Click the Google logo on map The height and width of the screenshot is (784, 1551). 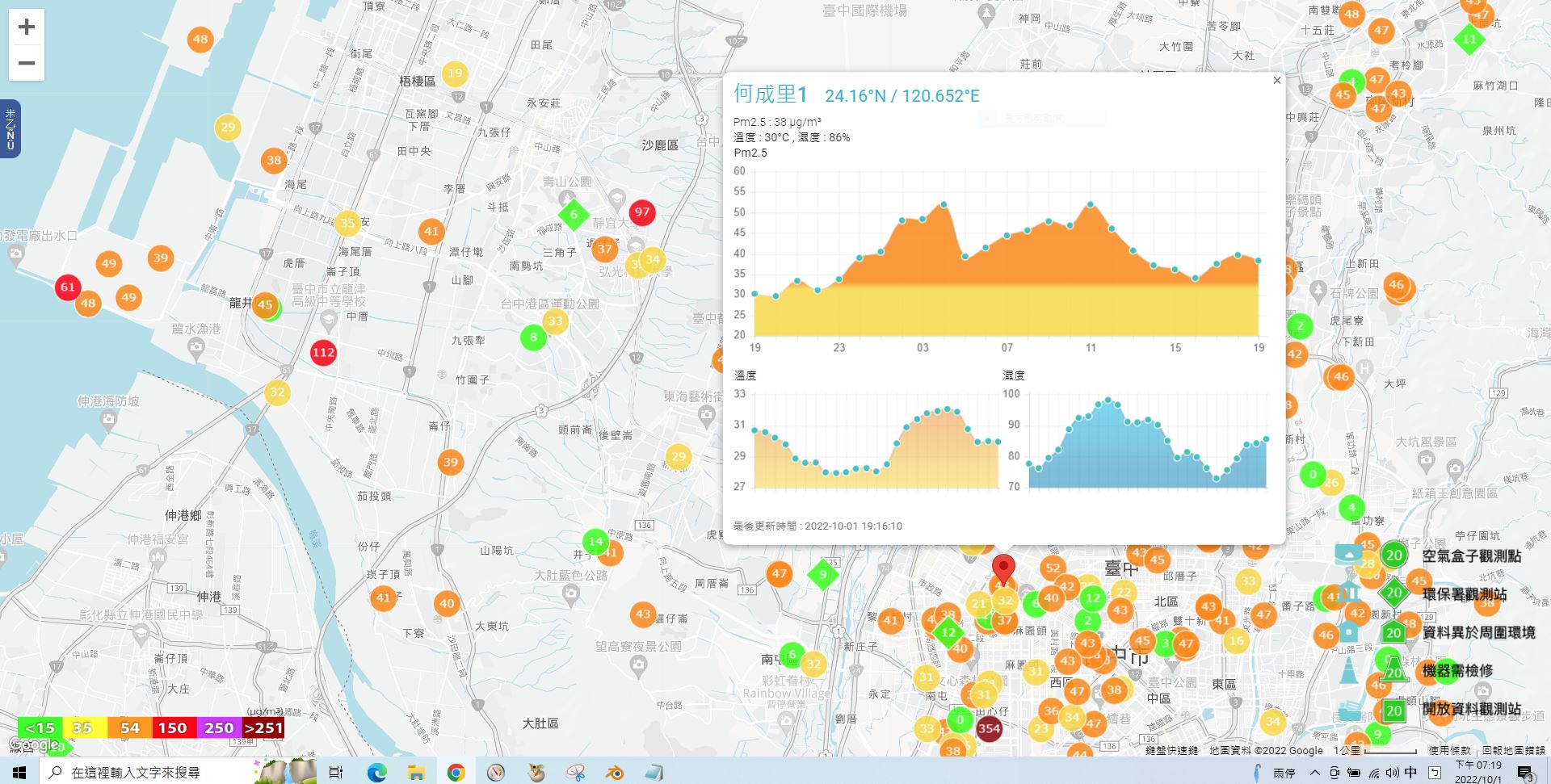[34, 745]
